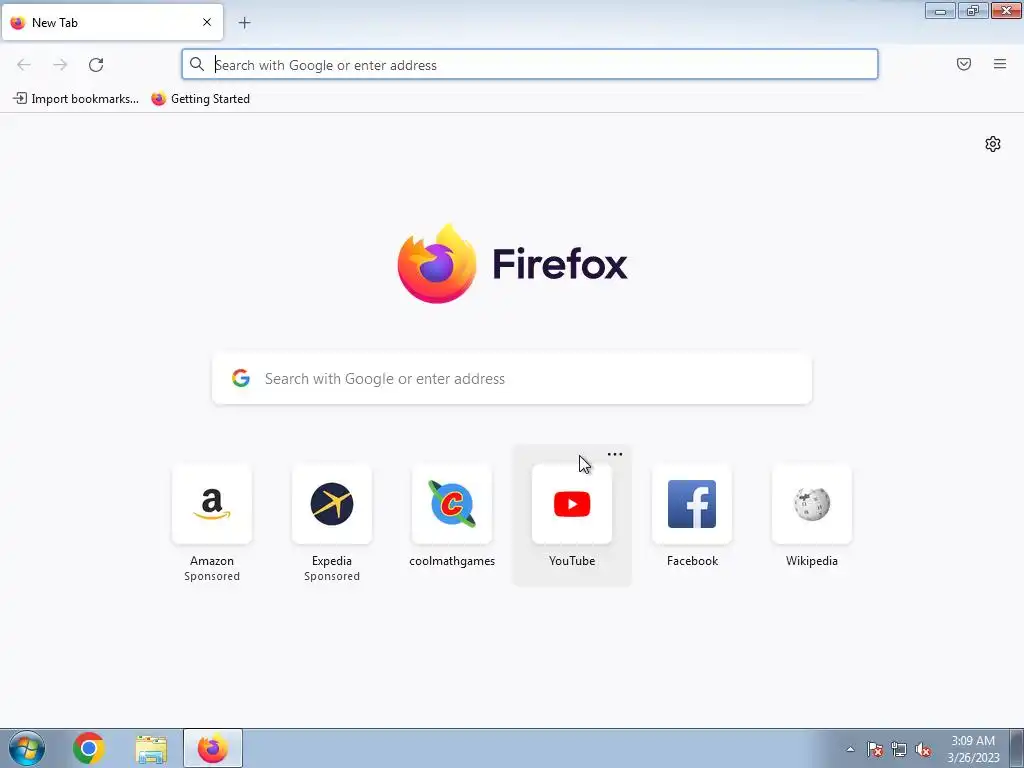Open new tab personalize settings gear

[x=993, y=144]
